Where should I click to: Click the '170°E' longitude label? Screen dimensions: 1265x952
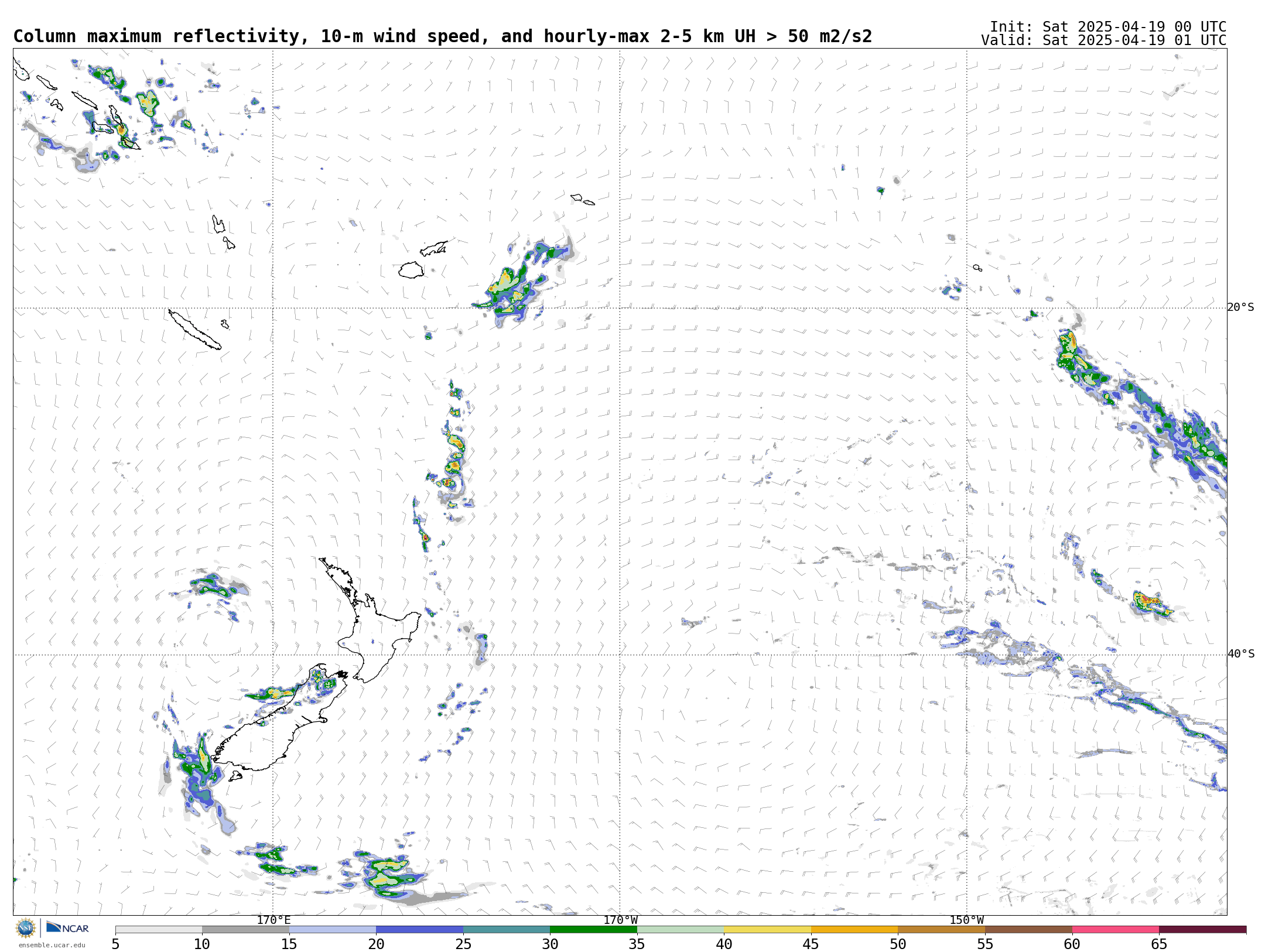[273, 920]
